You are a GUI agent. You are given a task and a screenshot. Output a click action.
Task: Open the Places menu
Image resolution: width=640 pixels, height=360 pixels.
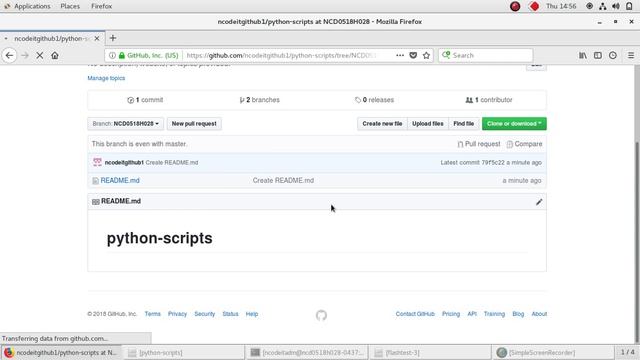pos(70,6)
